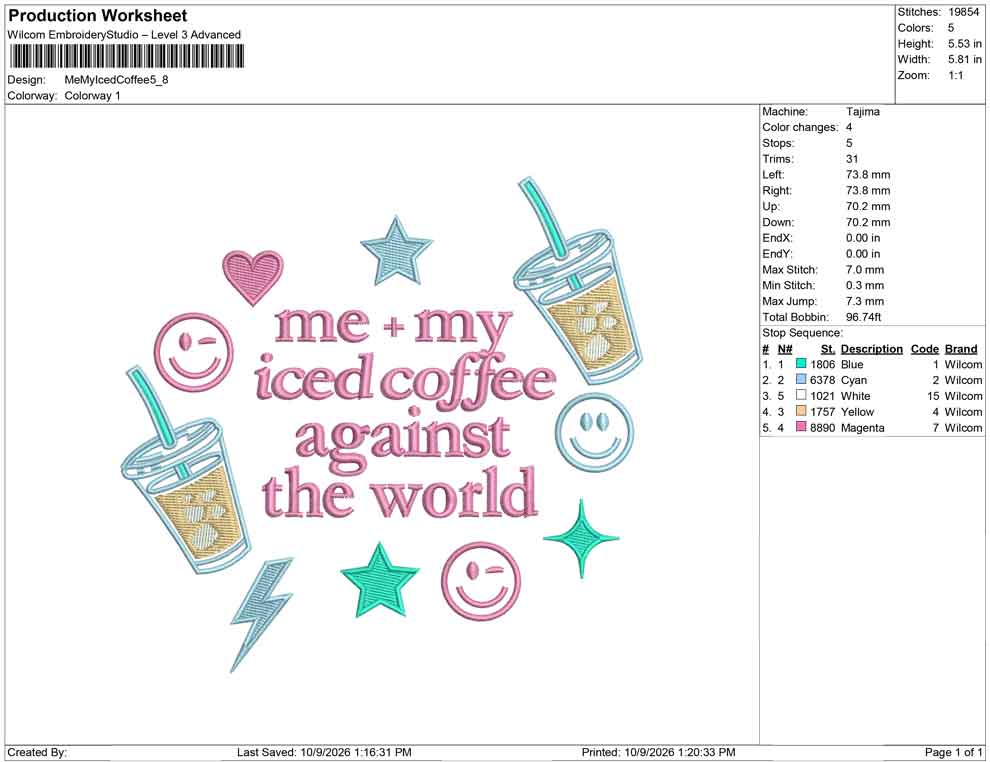The height and width of the screenshot is (762, 990).
Task: Click the 'White' description in stop sequence
Action: [856, 396]
